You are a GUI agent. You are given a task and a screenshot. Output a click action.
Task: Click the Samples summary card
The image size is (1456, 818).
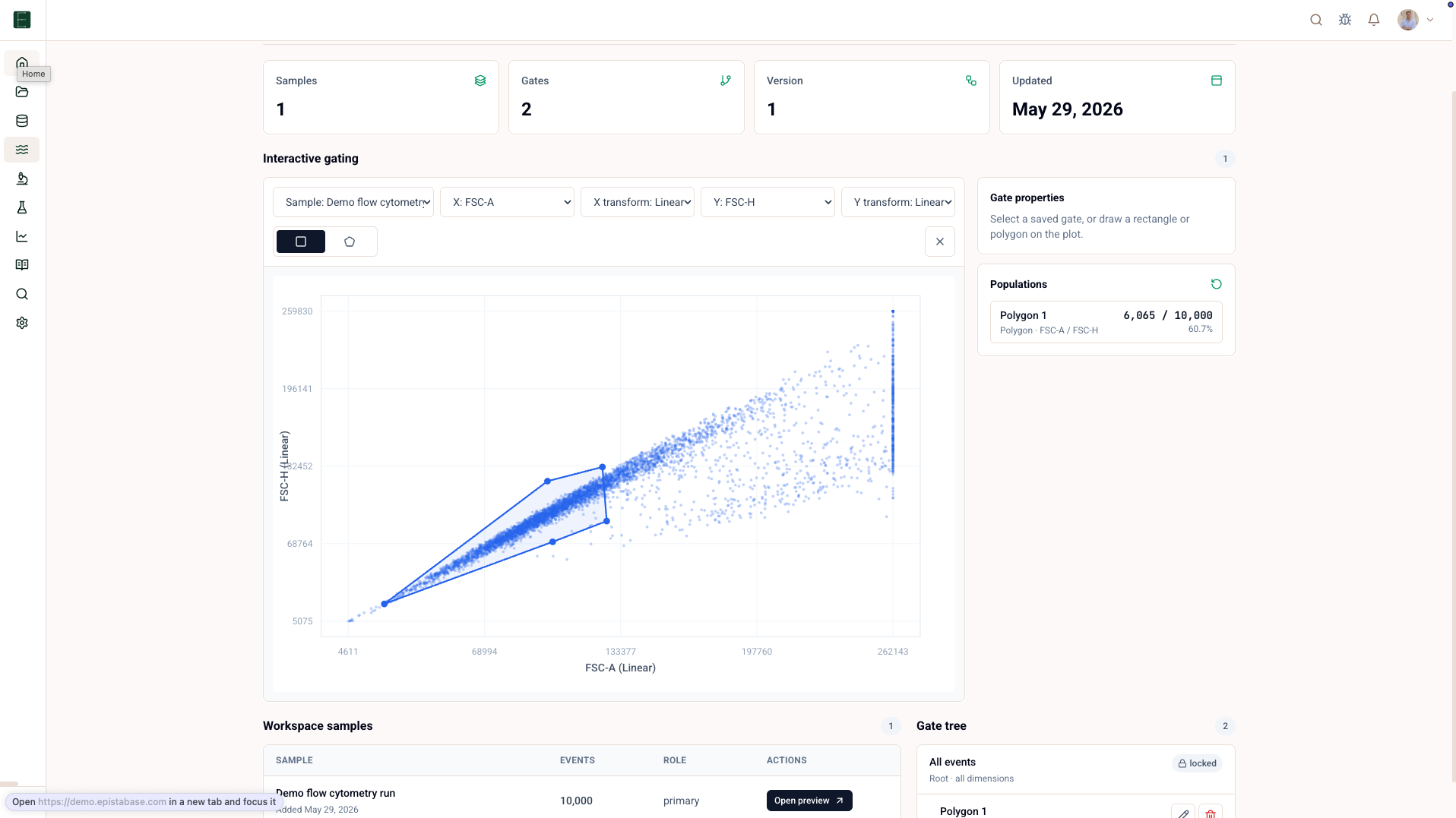[381, 97]
